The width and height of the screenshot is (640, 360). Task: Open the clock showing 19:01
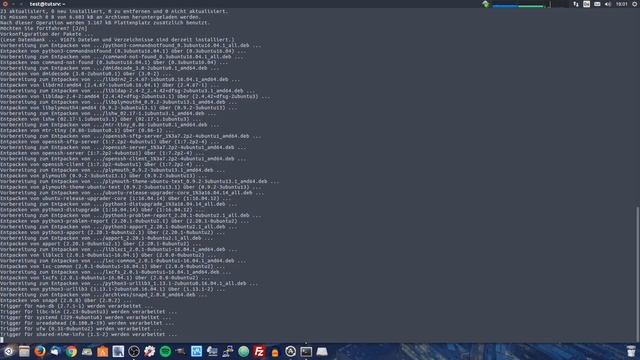pyautogui.click(x=621, y=4)
